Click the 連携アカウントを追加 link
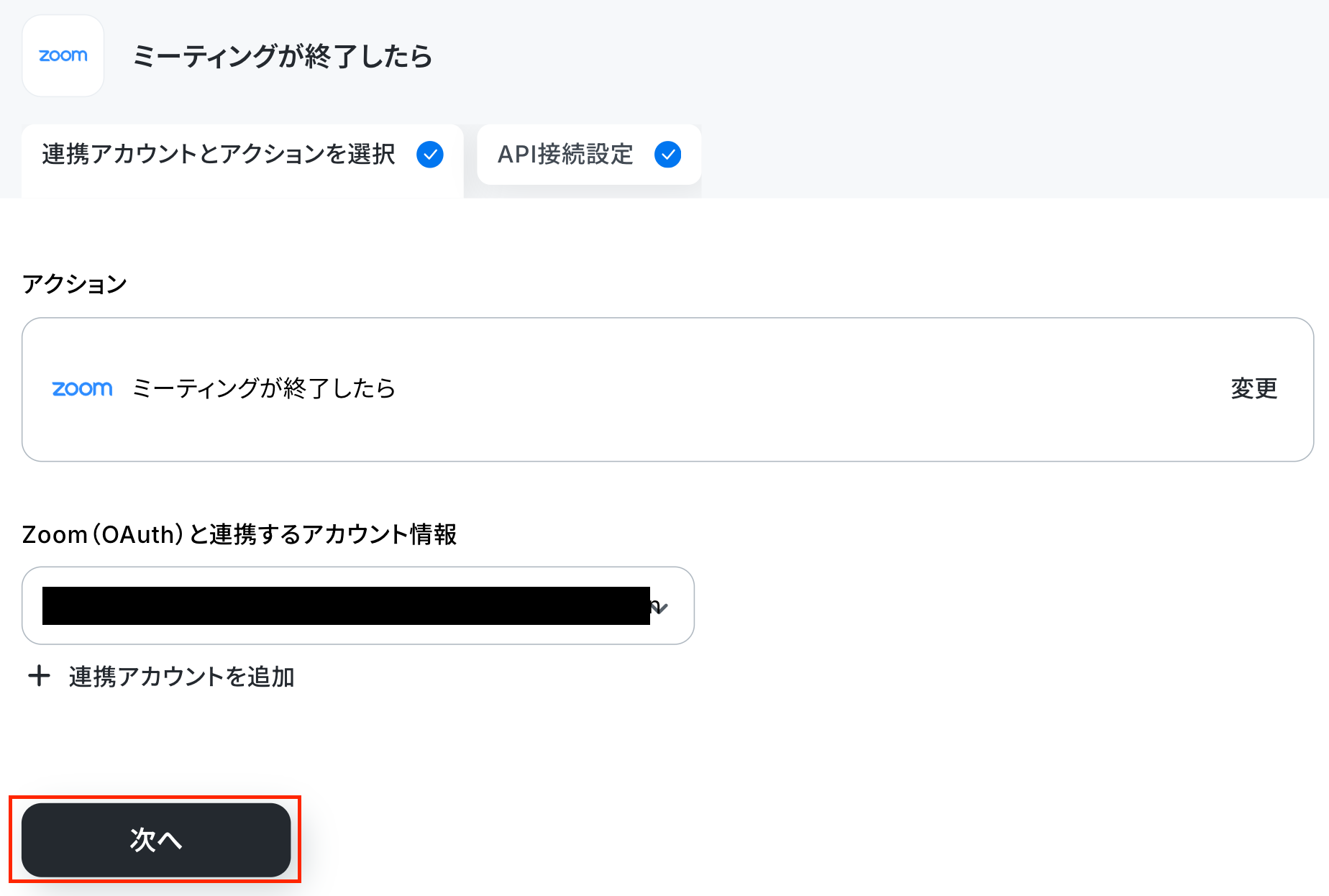 pos(181,677)
